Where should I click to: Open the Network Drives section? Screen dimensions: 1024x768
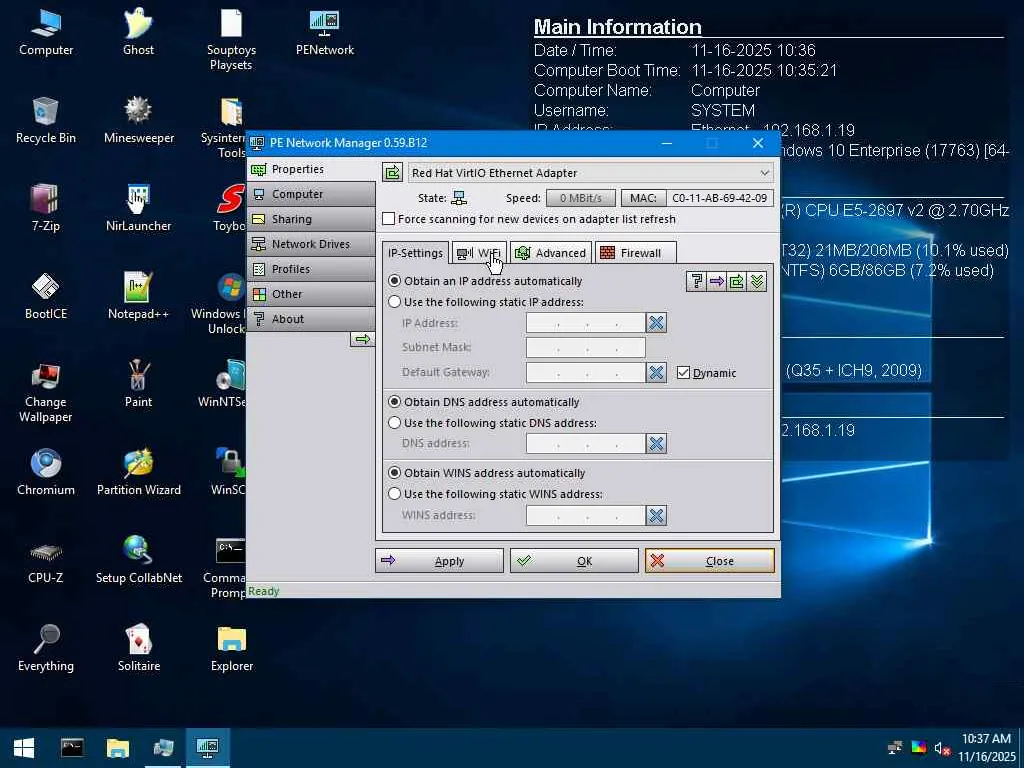pyautogui.click(x=312, y=244)
